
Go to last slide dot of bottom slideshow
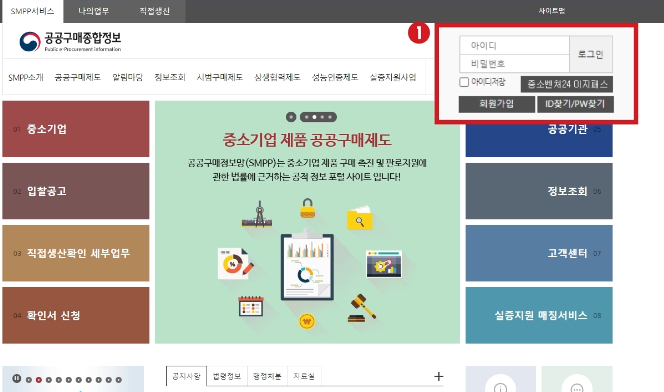click(119, 380)
